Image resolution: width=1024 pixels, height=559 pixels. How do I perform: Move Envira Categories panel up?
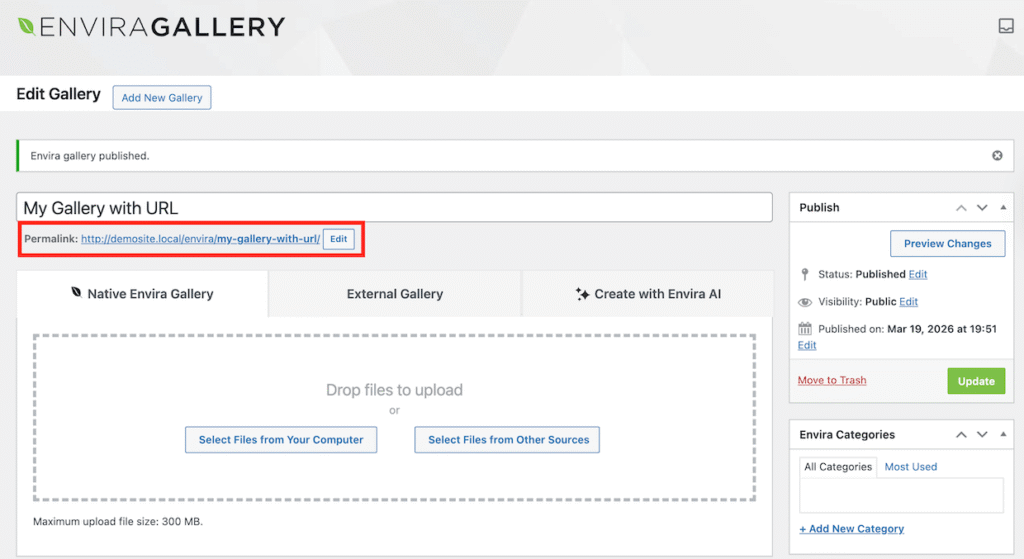pyautogui.click(x=961, y=435)
